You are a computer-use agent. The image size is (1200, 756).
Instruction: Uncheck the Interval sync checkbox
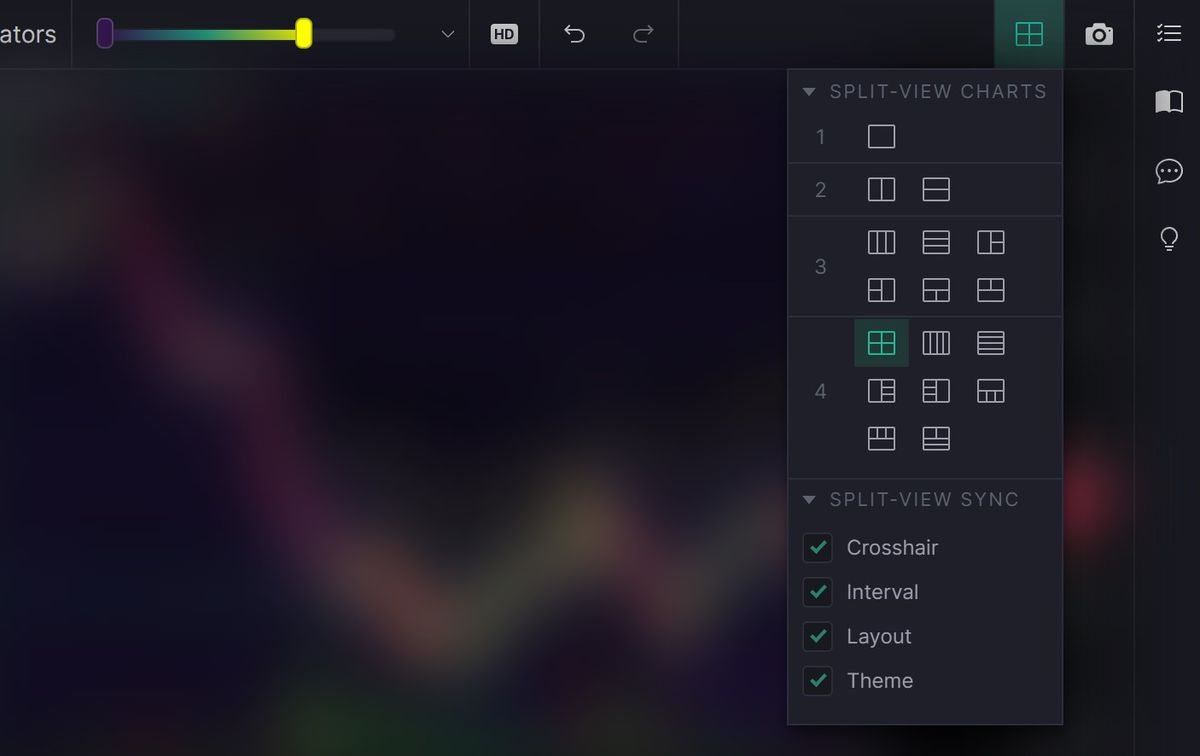pyautogui.click(x=818, y=592)
